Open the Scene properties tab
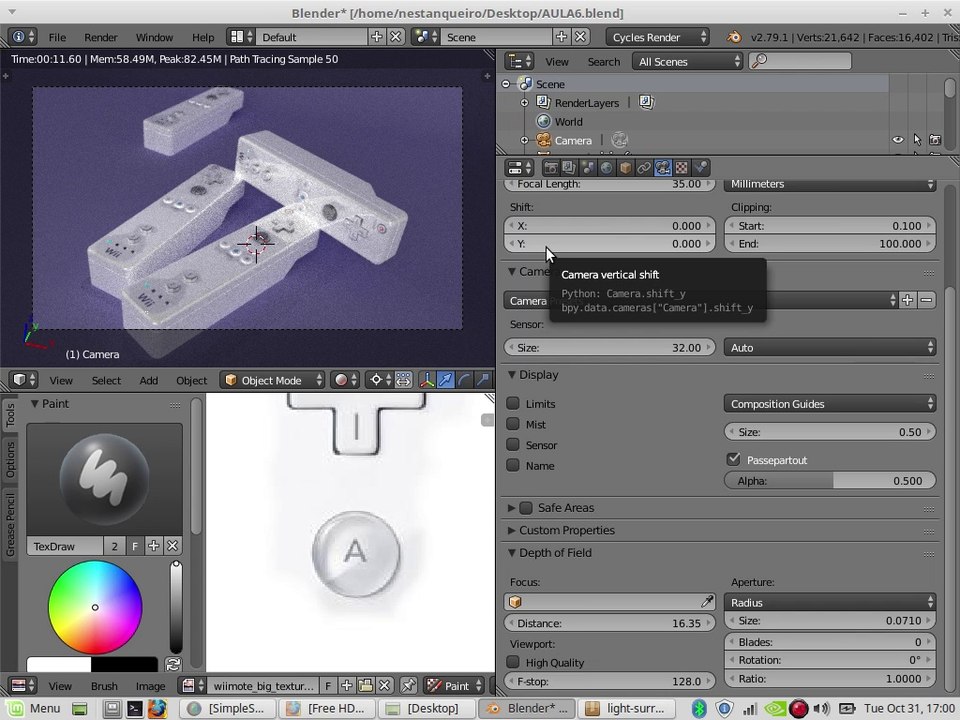 point(588,168)
